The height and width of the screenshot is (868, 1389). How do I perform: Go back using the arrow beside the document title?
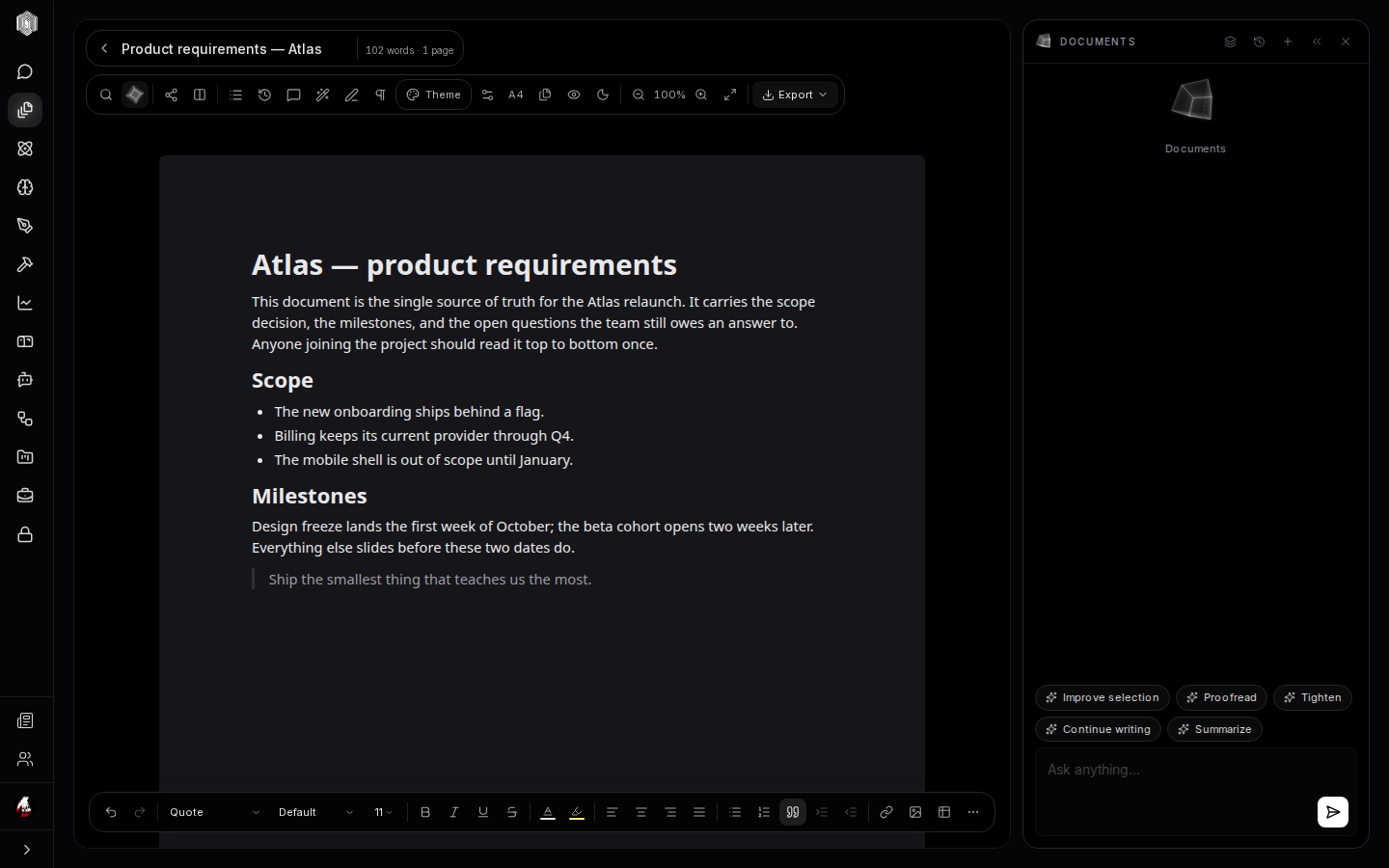coord(104,49)
